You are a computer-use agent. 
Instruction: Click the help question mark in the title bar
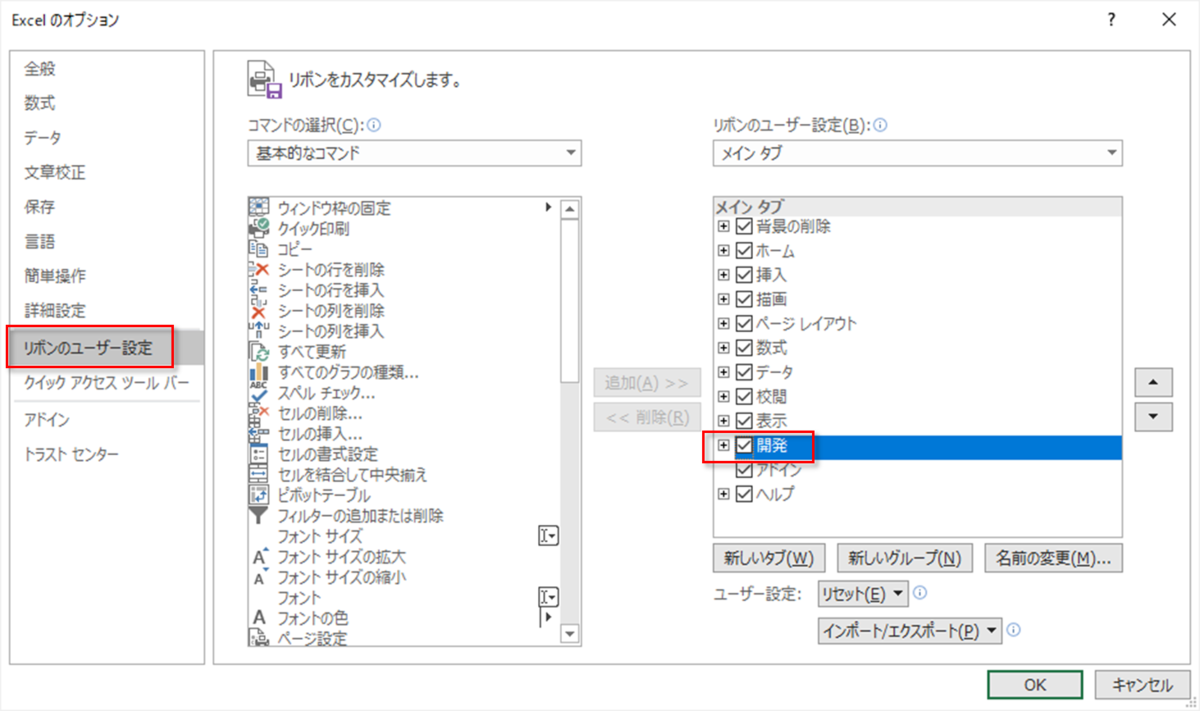tap(1111, 20)
